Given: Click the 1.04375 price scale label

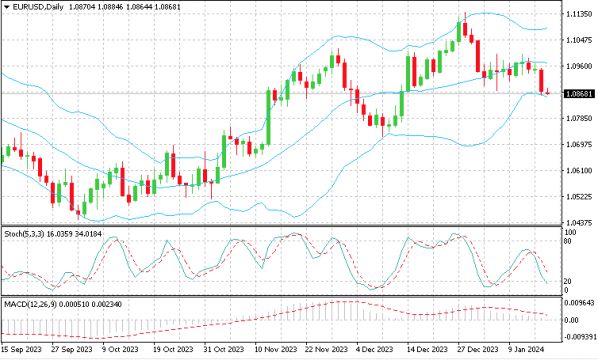Looking at the screenshot, I should tap(579, 222).
